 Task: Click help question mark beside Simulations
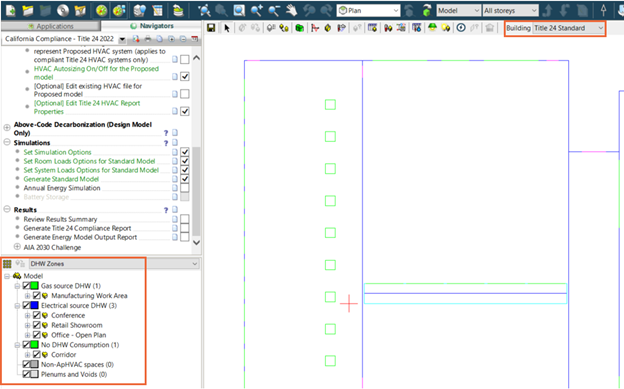point(166,143)
